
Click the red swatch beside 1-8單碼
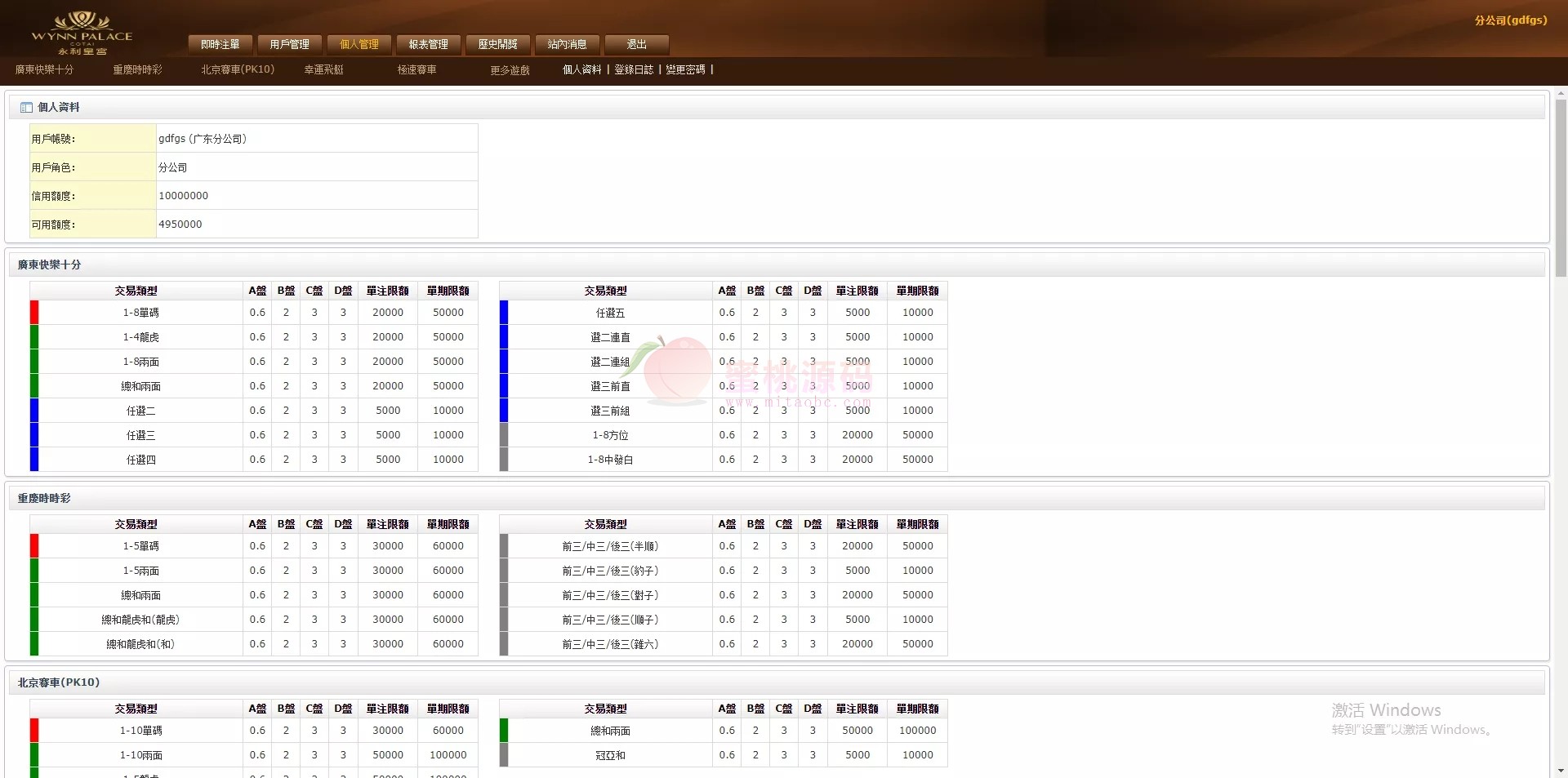(x=34, y=313)
